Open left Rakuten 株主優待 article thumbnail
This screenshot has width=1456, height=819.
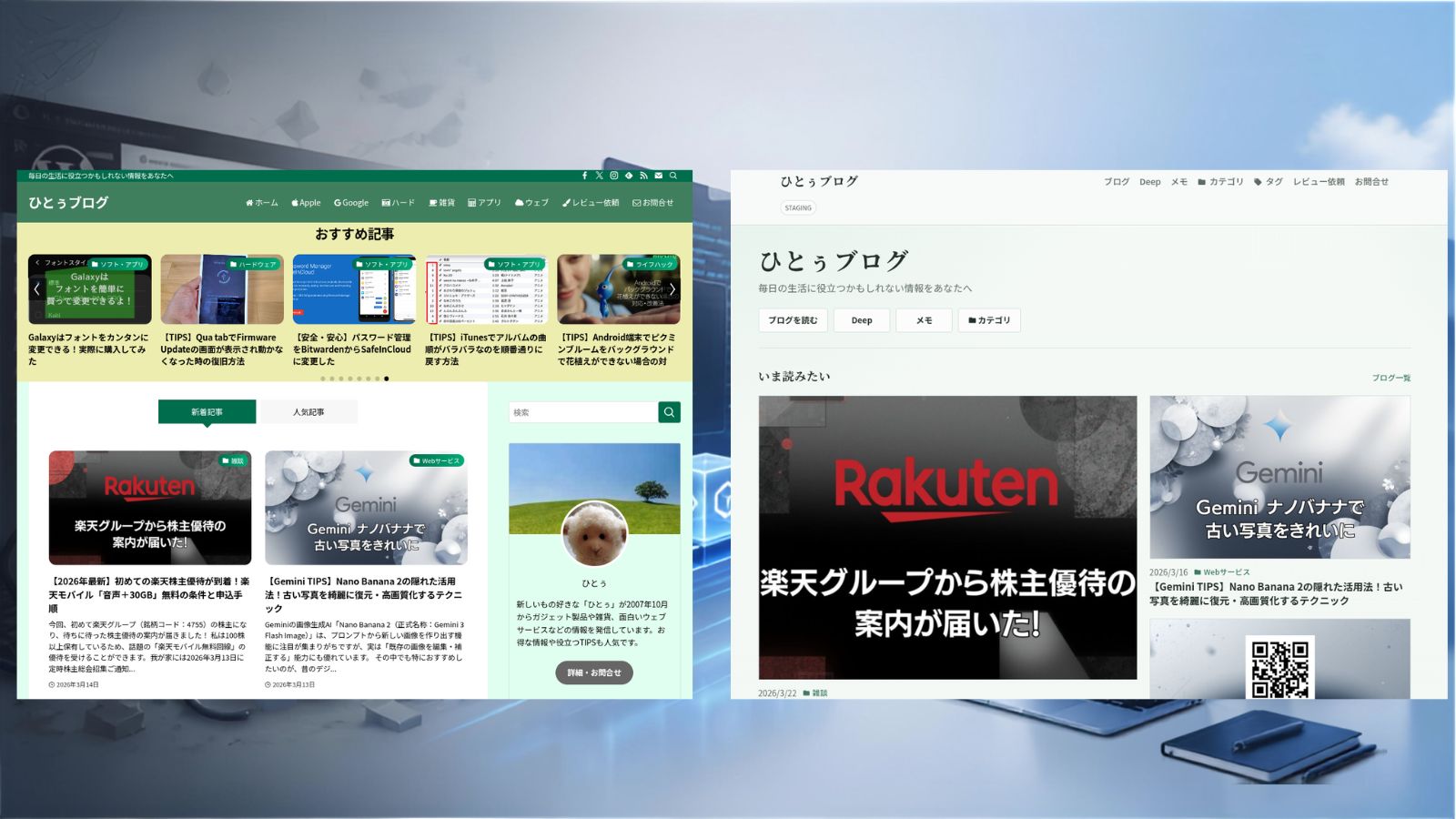[150, 508]
